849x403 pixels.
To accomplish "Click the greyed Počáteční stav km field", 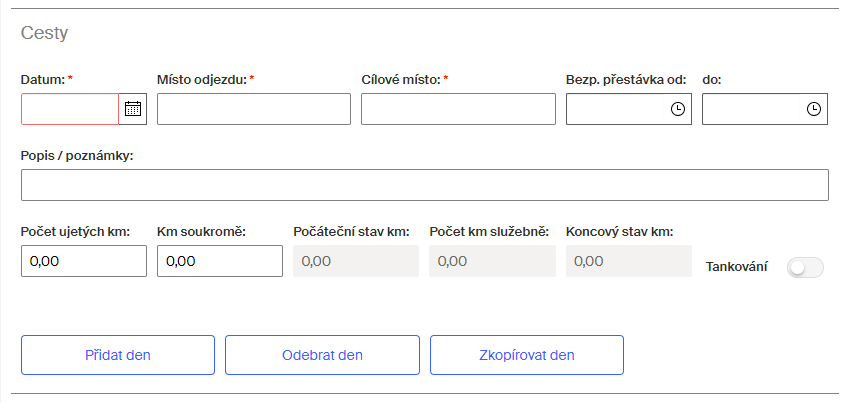I will (x=356, y=261).
